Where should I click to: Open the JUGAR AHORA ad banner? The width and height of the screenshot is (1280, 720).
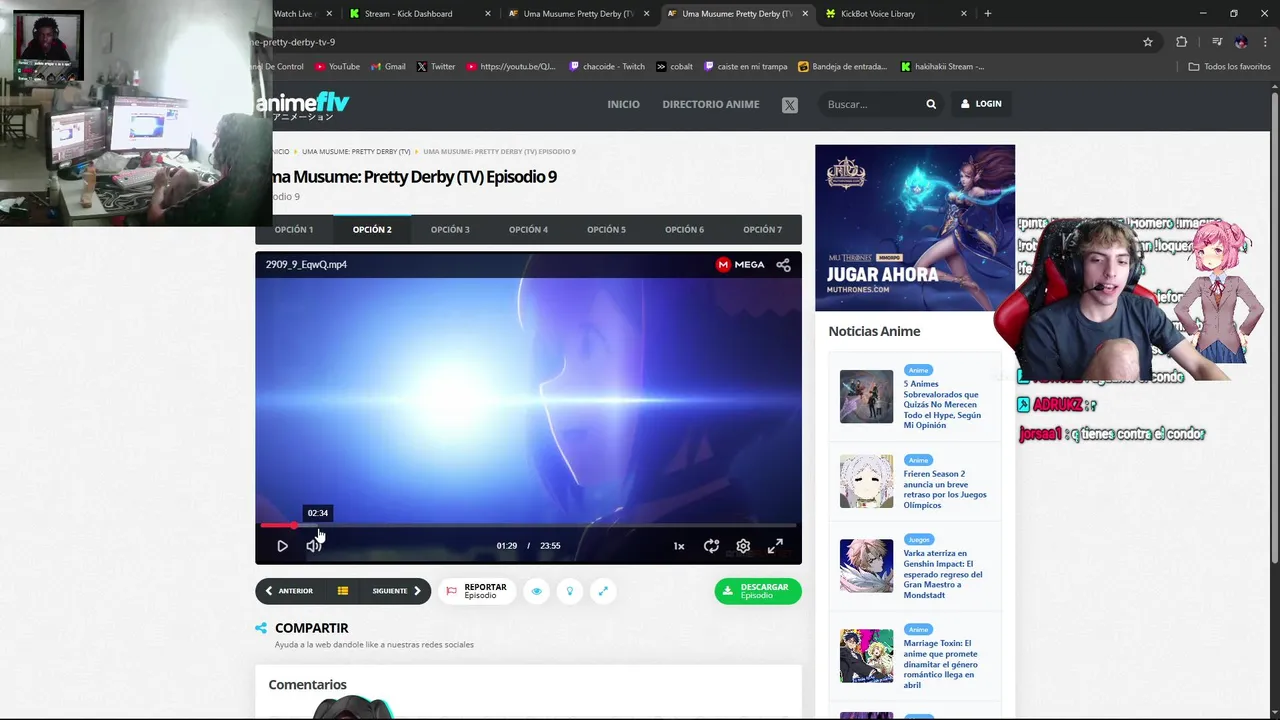click(x=915, y=228)
